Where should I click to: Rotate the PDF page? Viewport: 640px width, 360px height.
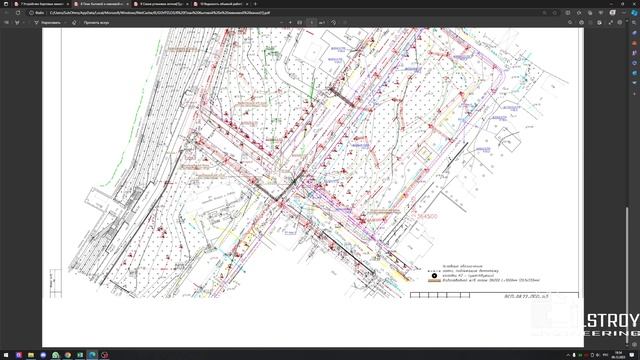(x=333, y=22)
